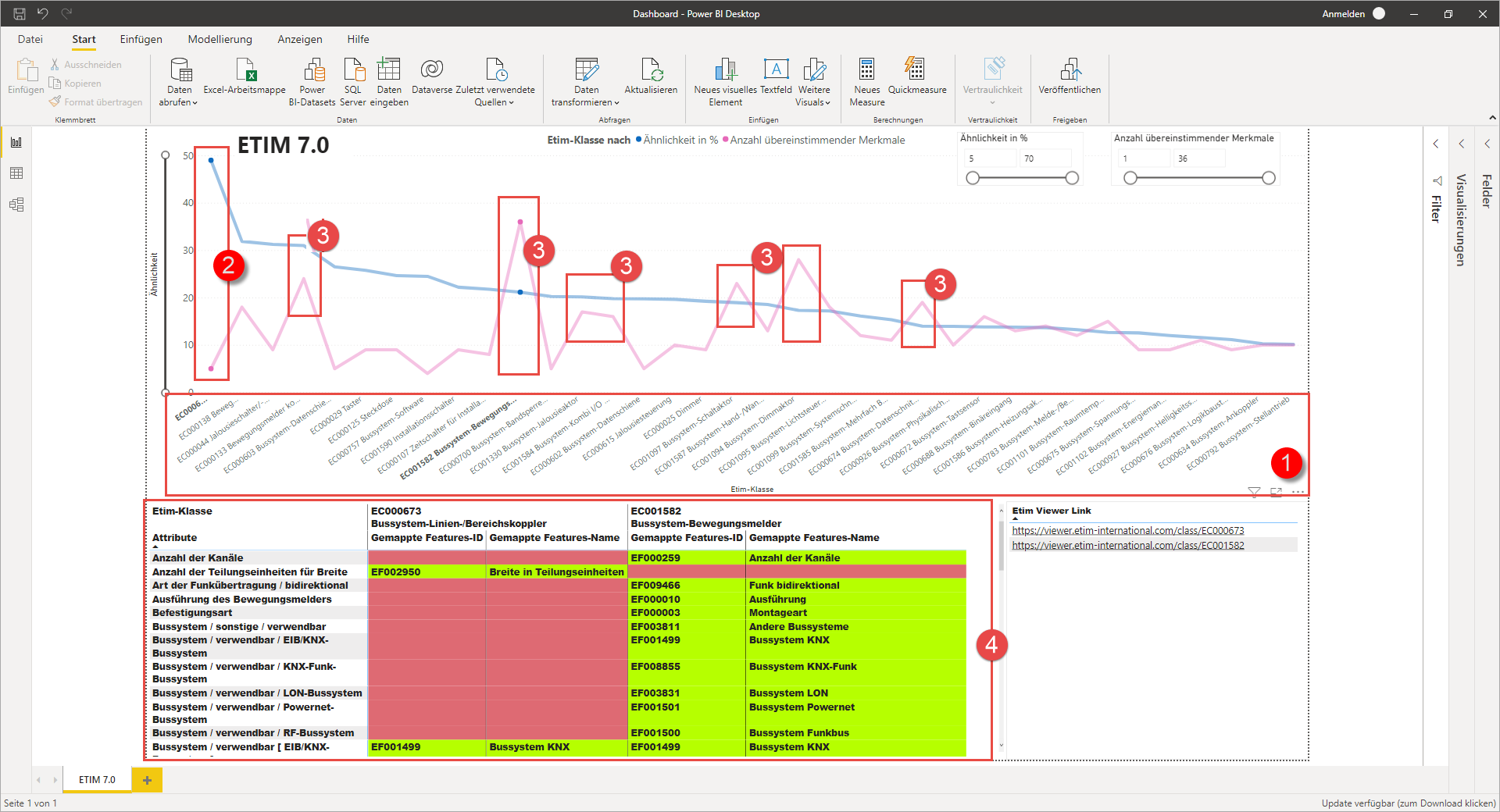
Task: Open Daten abrufen data source menu
Action: pyautogui.click(x=179, y=82)
